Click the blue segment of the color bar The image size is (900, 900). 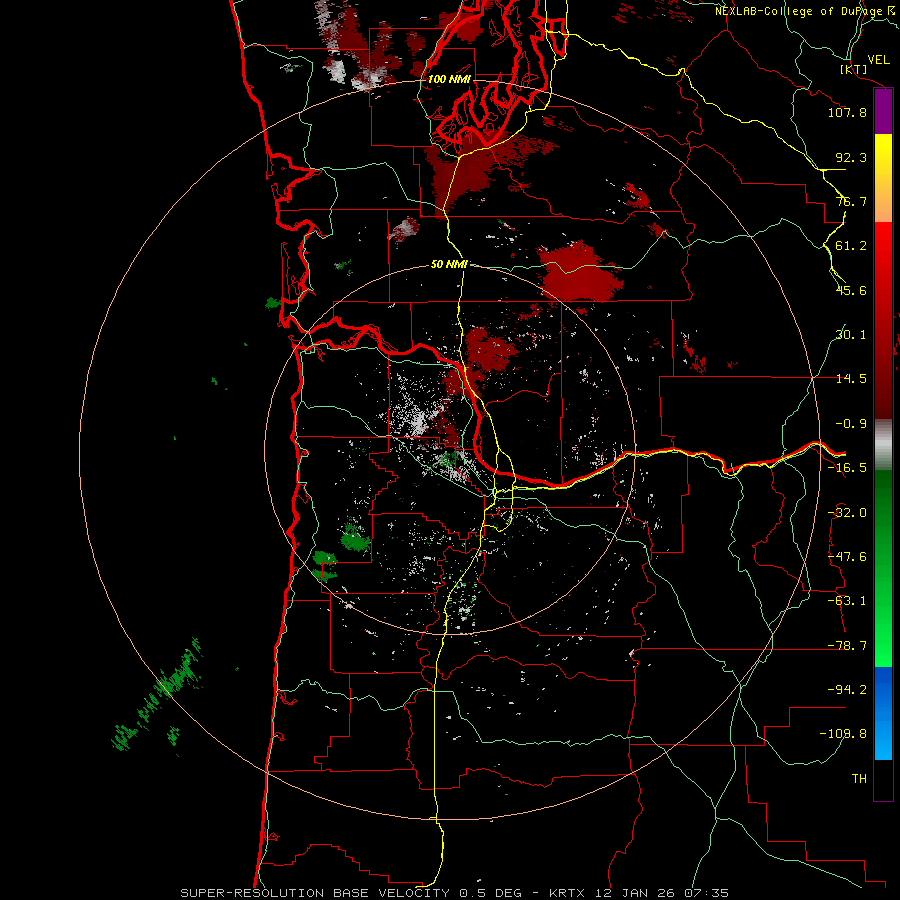pos(883,713)
